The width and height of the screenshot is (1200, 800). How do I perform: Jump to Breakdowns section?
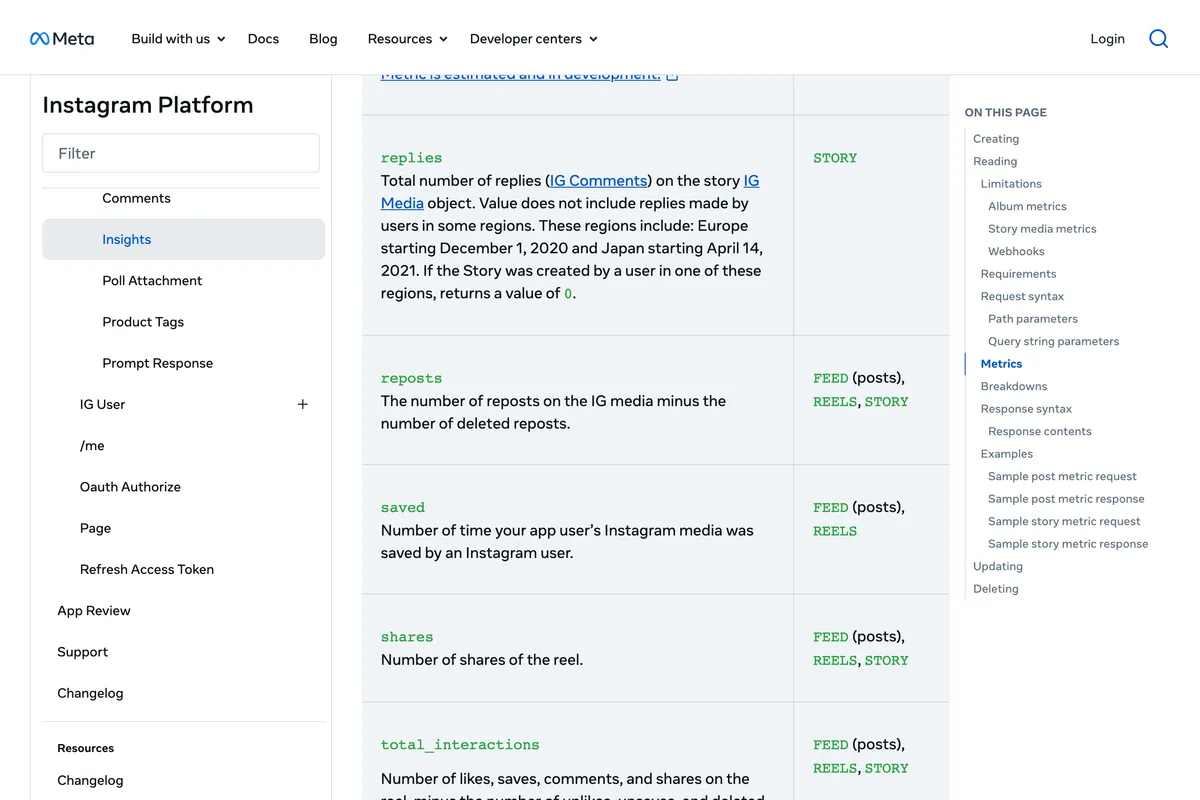1014,386
